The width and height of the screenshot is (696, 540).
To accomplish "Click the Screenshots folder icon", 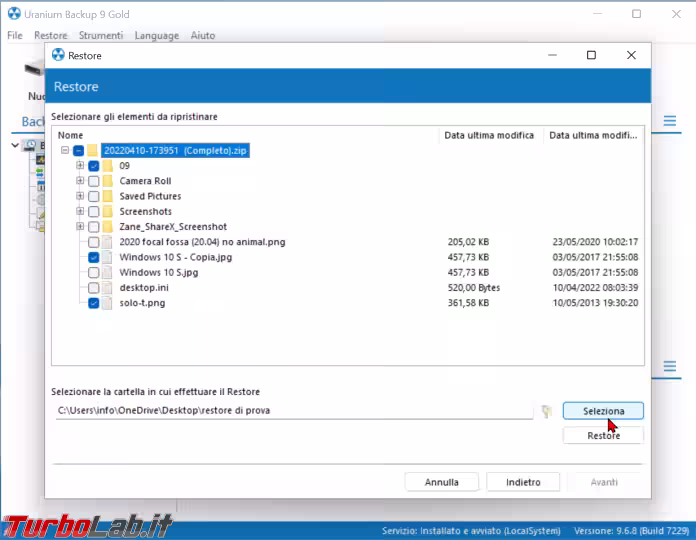I will click(107, 212).
